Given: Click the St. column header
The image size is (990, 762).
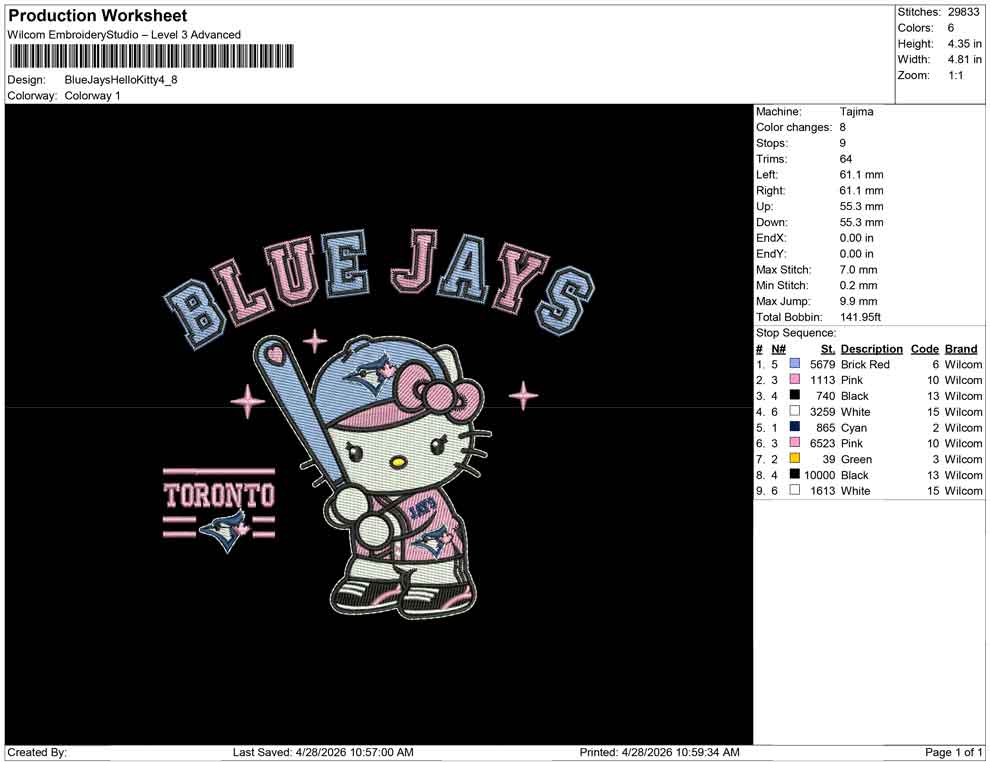Looking at the screenshot, I should point(828,349).
